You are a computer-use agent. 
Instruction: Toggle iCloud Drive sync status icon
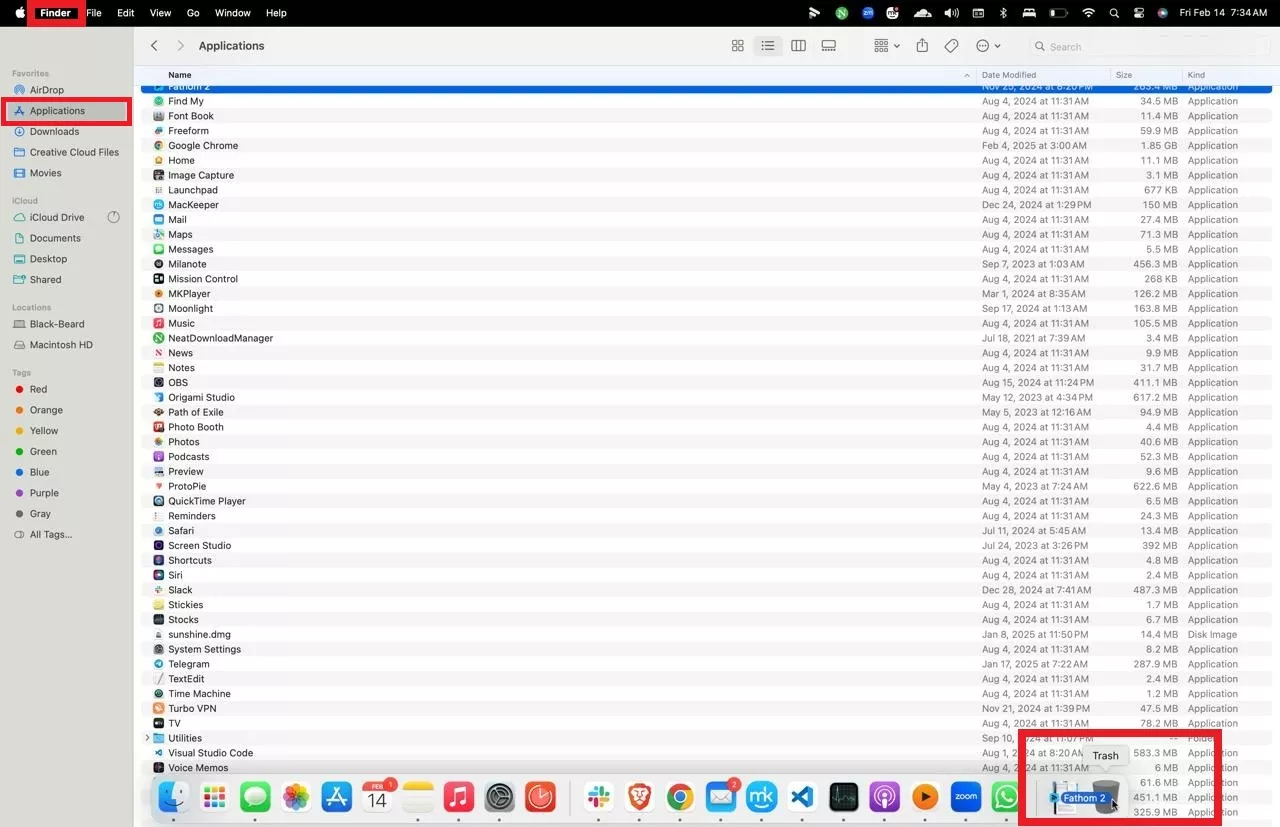point(113,217)
